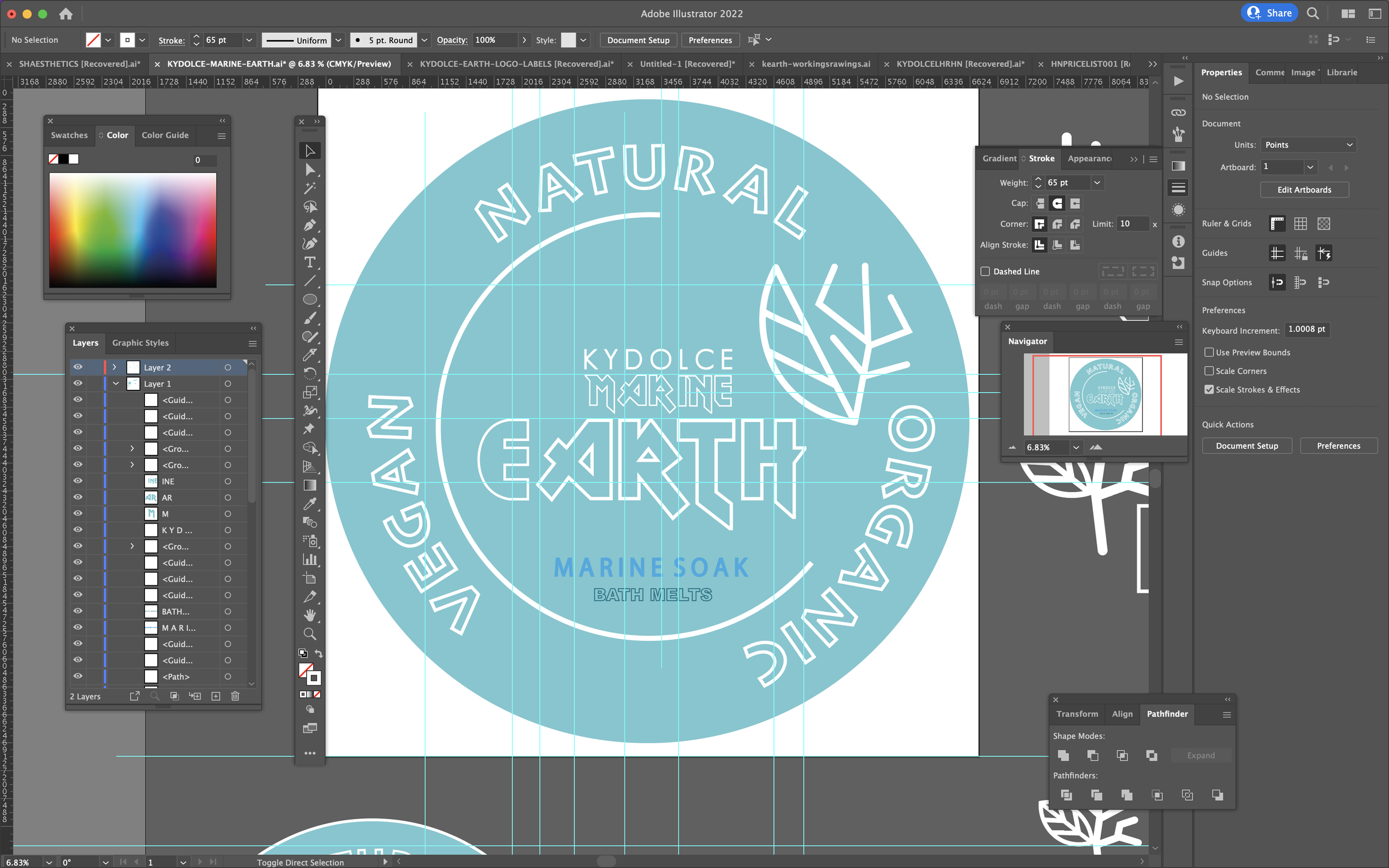Uncheck Scale Strokes & Effects
This screenshot has width=1389, height=868.
[1208, 389]
